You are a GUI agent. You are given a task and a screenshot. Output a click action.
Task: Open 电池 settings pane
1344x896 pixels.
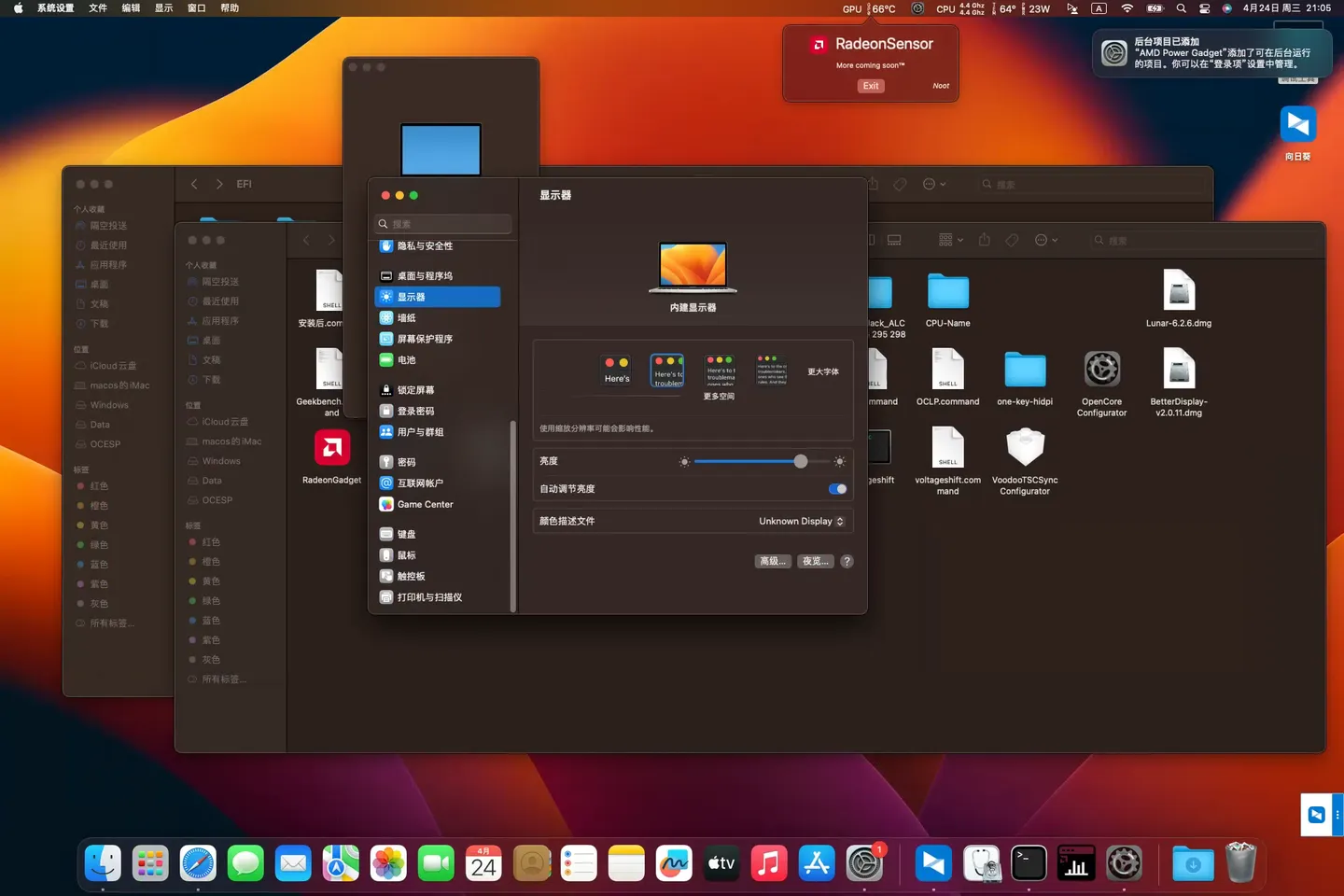tap(406, 359)
